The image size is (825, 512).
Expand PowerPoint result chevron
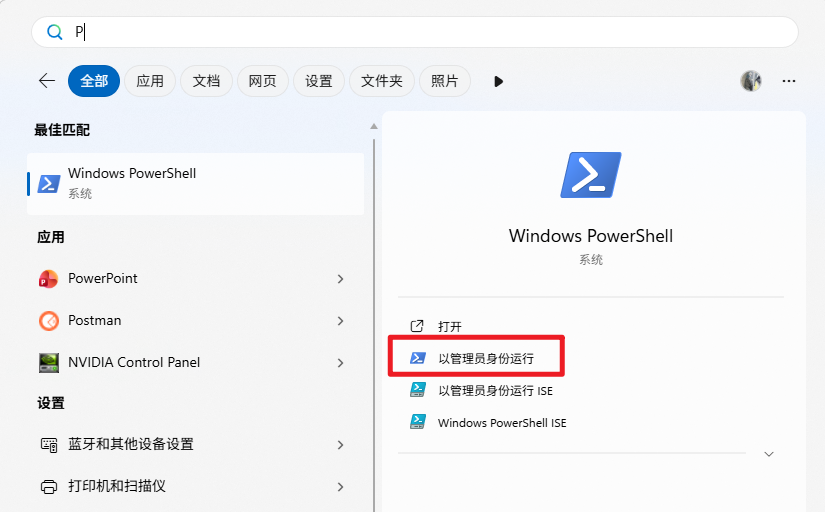(340, 279)
